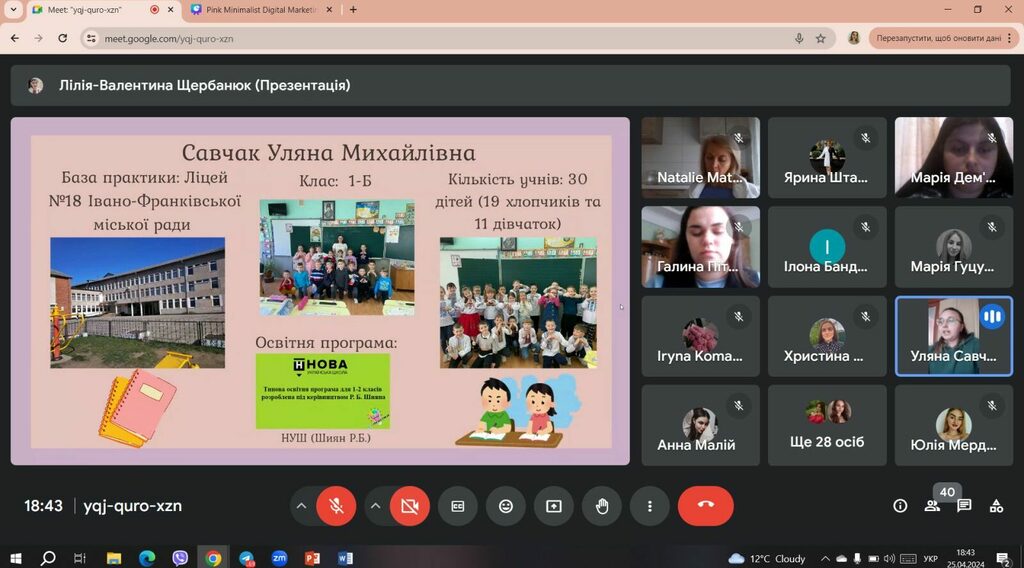Click presenter name Лілія-Валентина Щербанюк

click(204, 86)
